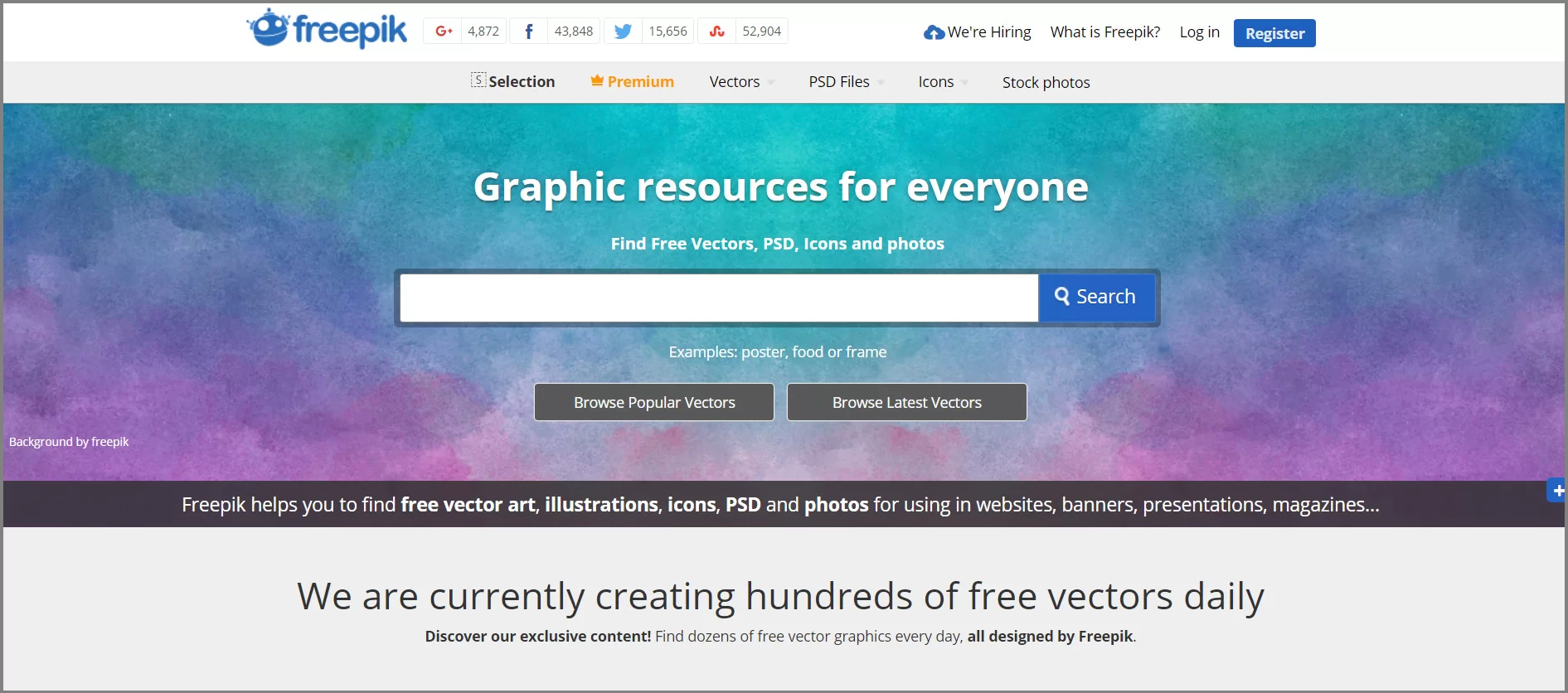This screenshot has height=693, width=1568.
Task: Click the blue Search button
Action: (x=1096, y=297)
